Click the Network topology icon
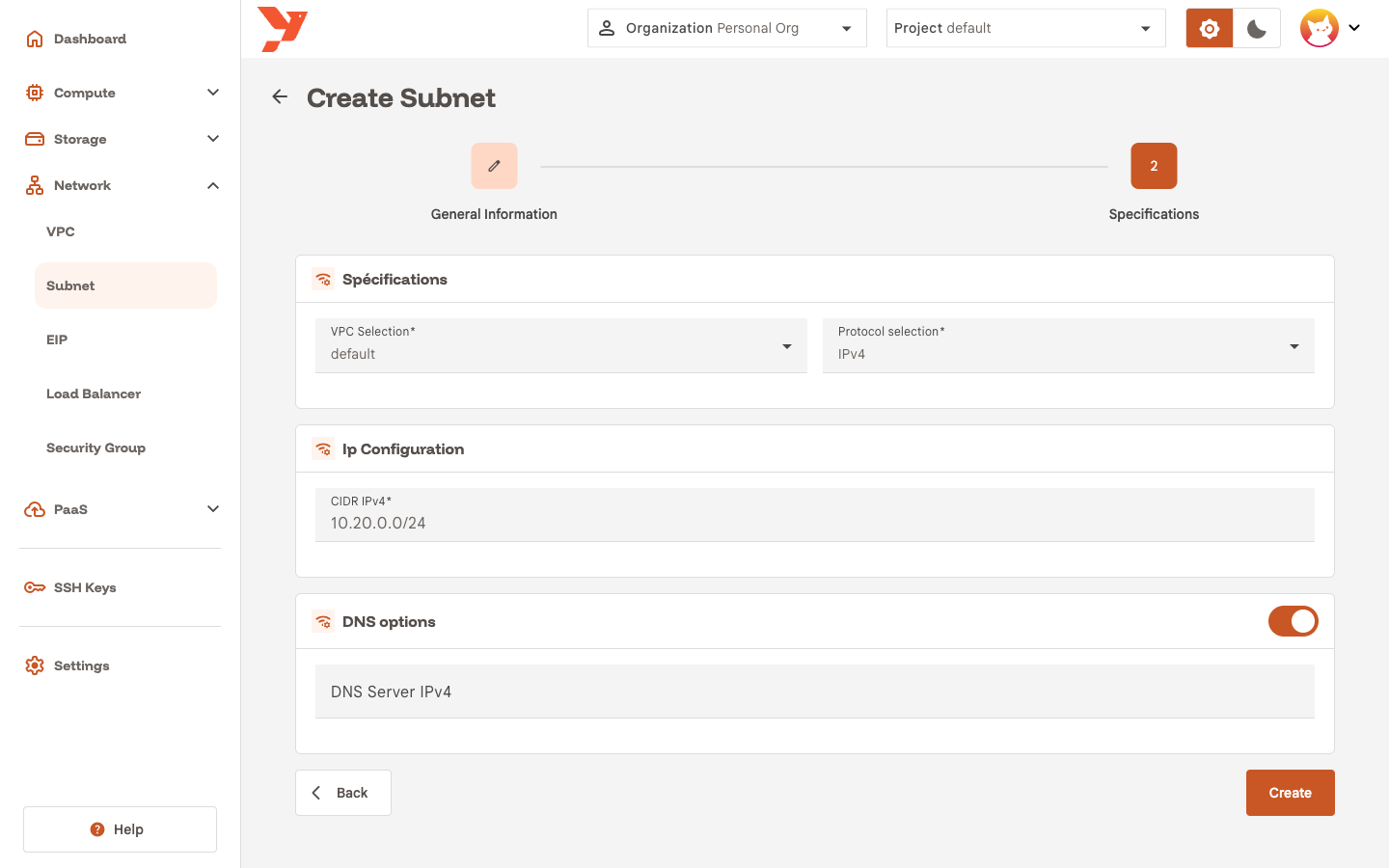This screenshot has height=868, width=1389. click(x=35, y=185)
